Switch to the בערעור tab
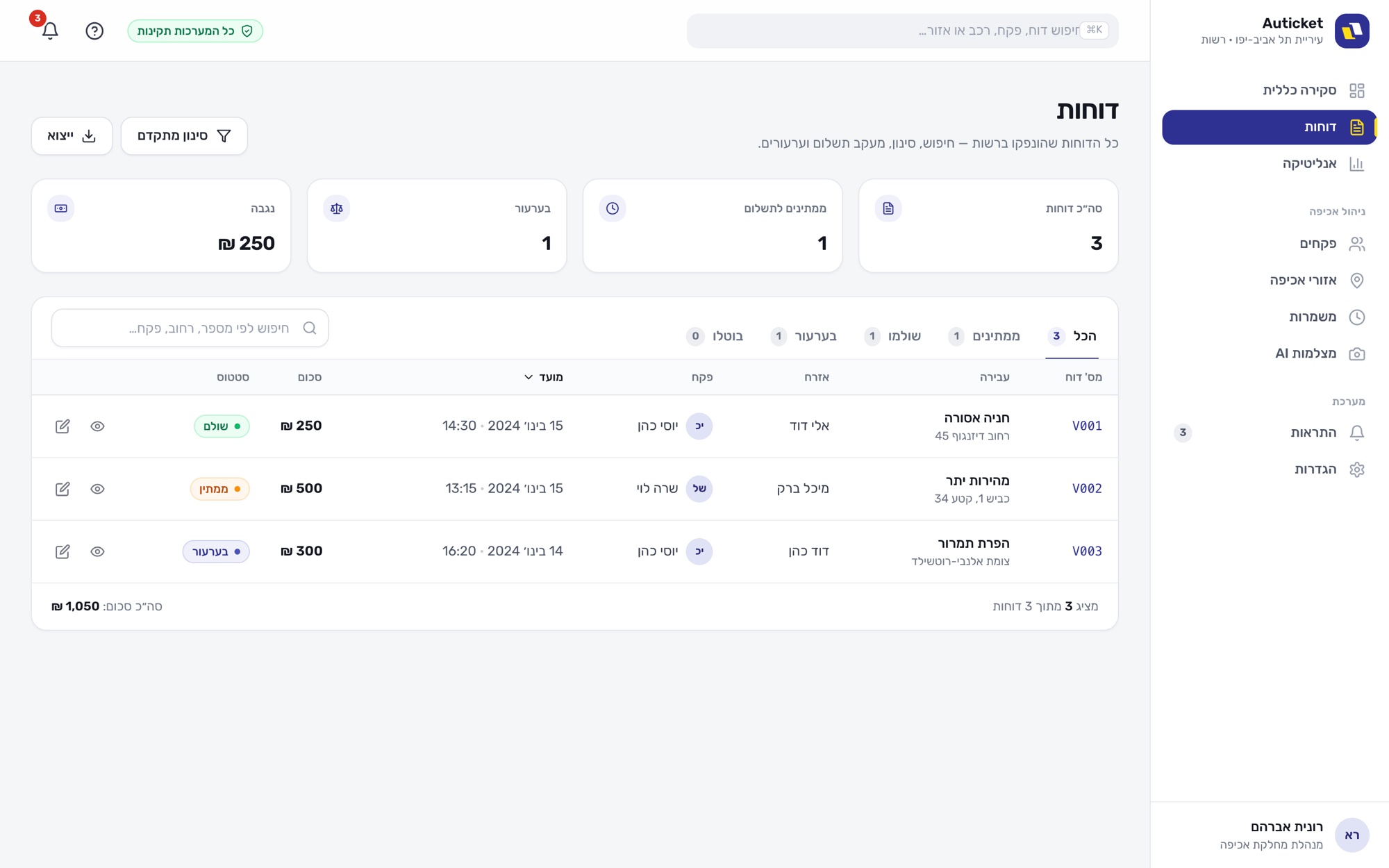 804,336
